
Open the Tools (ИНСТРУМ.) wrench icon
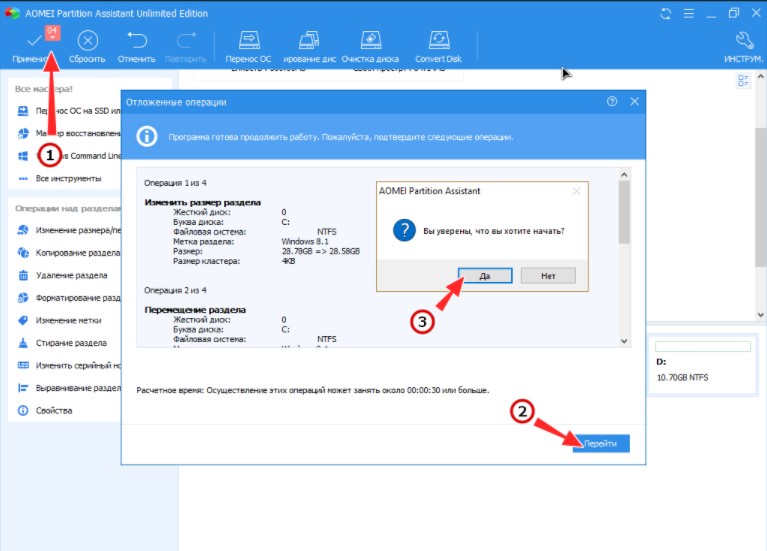744,41
